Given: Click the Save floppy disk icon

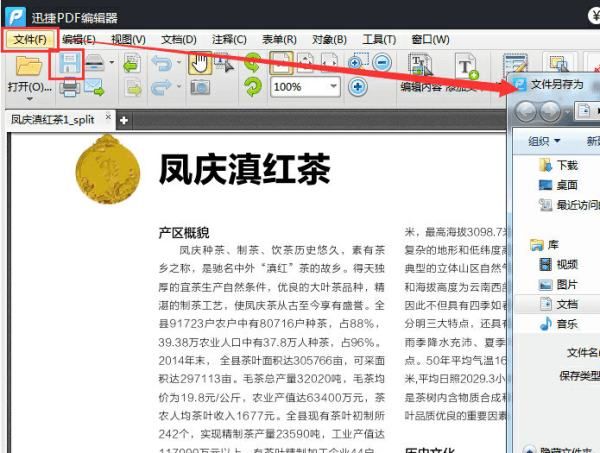Looking at the screenshot, I should coord(69,63).
